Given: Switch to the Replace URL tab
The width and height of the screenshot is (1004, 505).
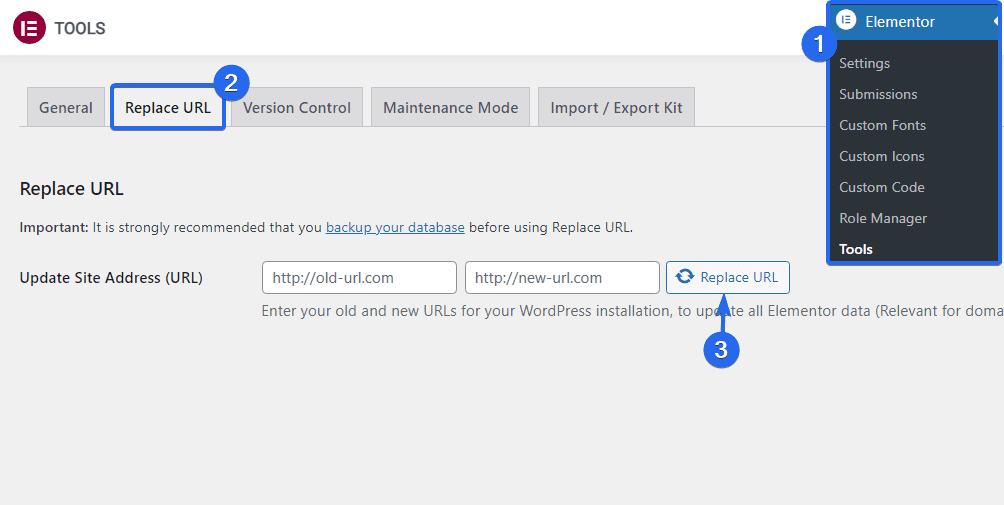Looking at the screenshot, I should (168, 108).
